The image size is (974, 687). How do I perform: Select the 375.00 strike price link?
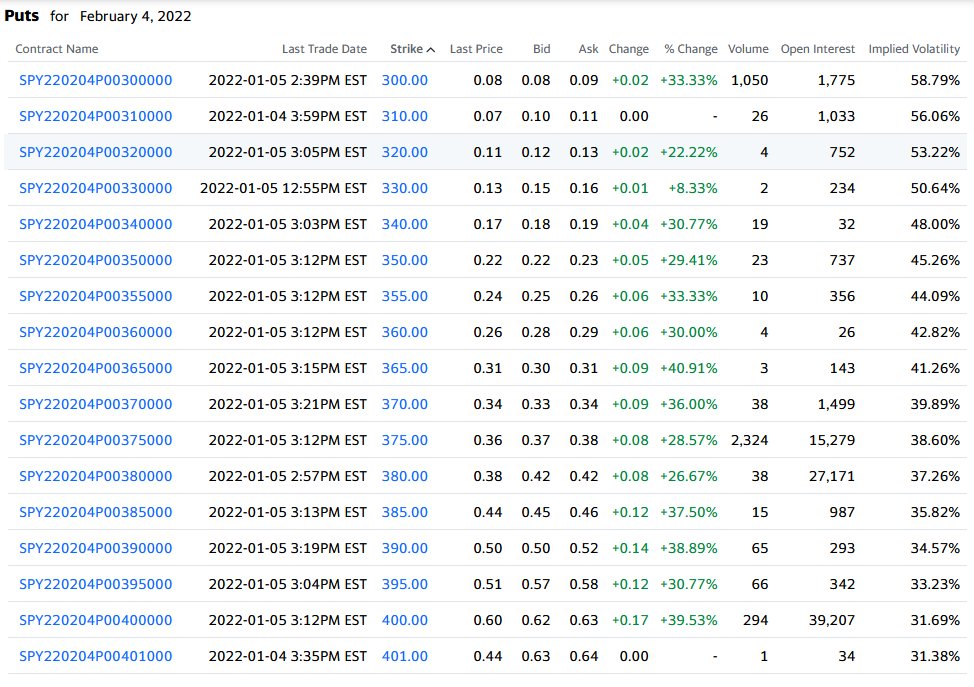[x=404, y=440]
